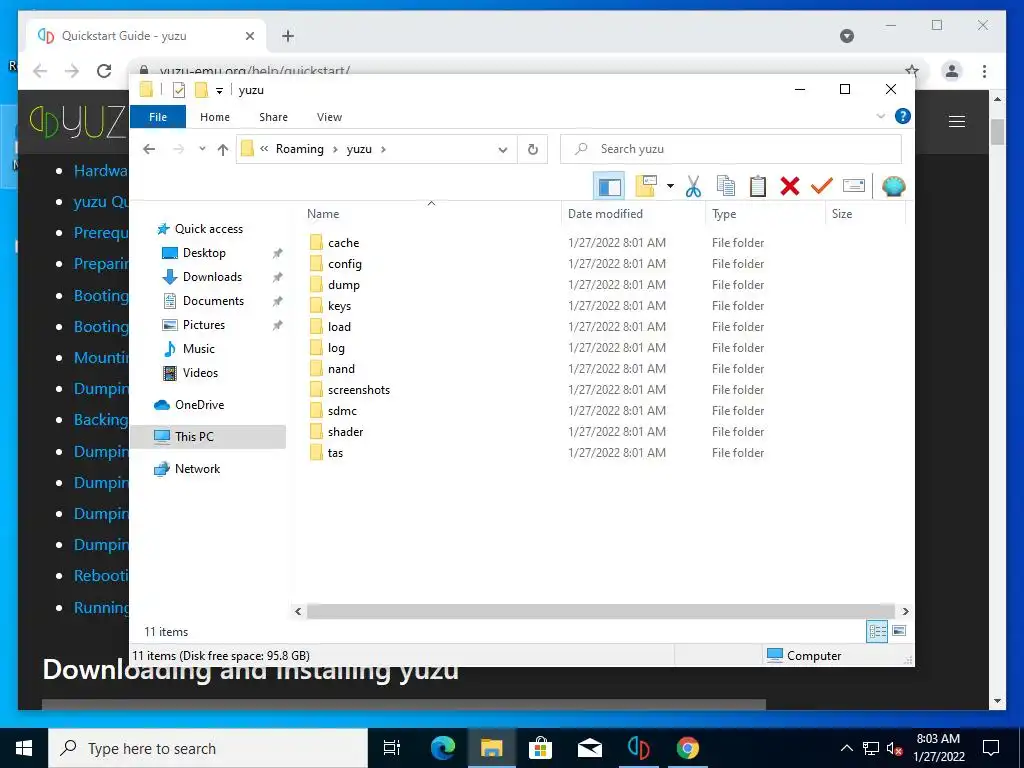
Task: Open the View ribbon tab
Action: (x=329, y=117)
